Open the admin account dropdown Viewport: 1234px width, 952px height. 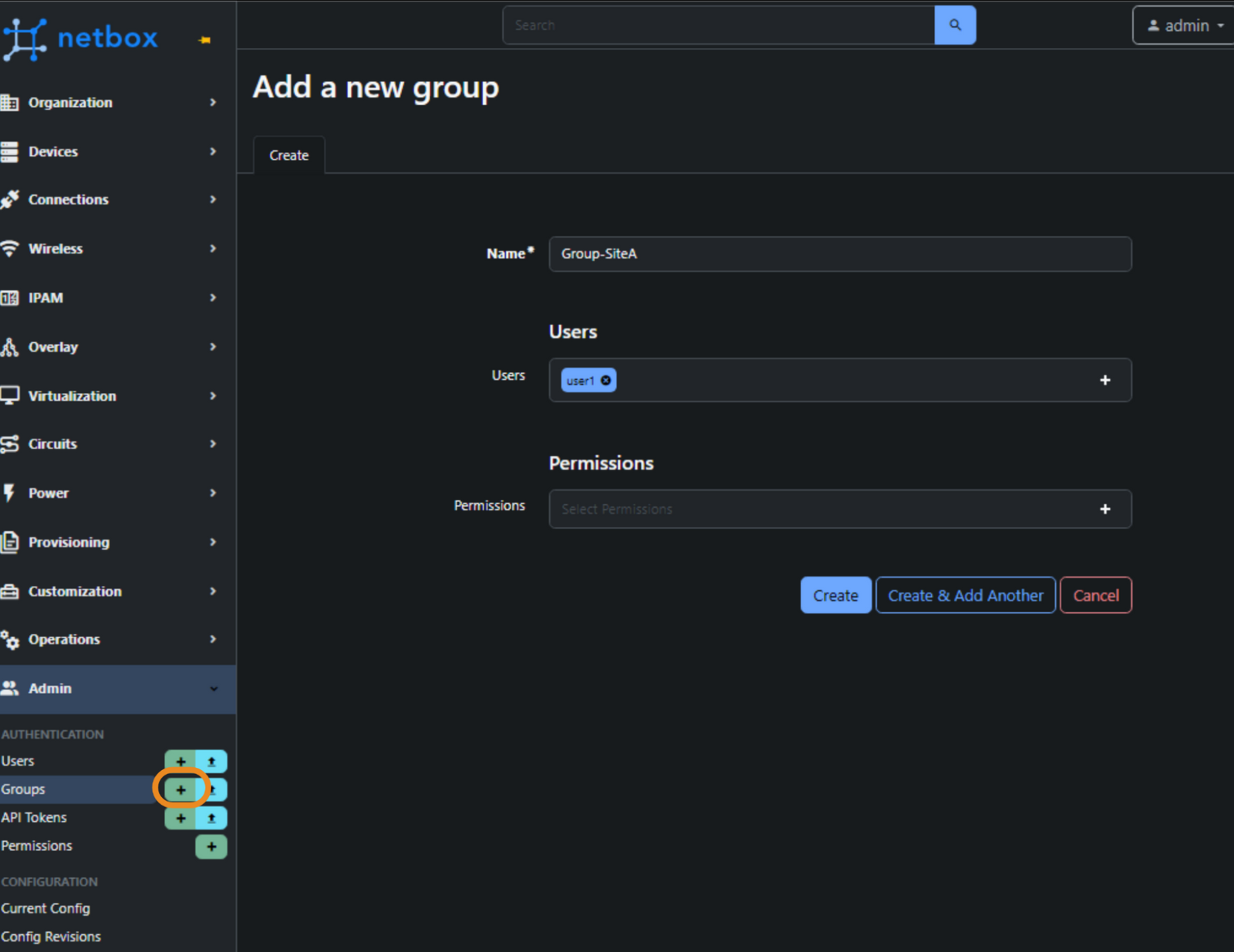(1182, 25)
